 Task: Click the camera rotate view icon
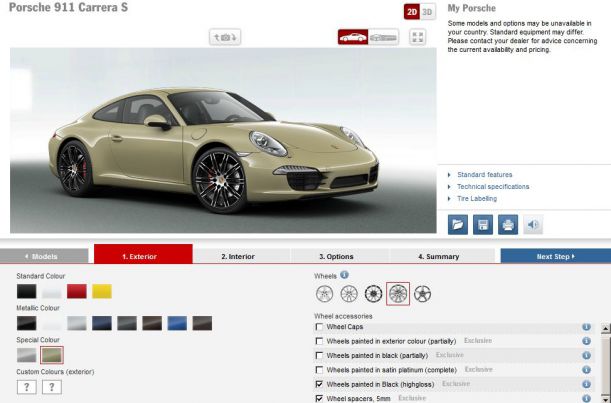[x=225, y=37]
